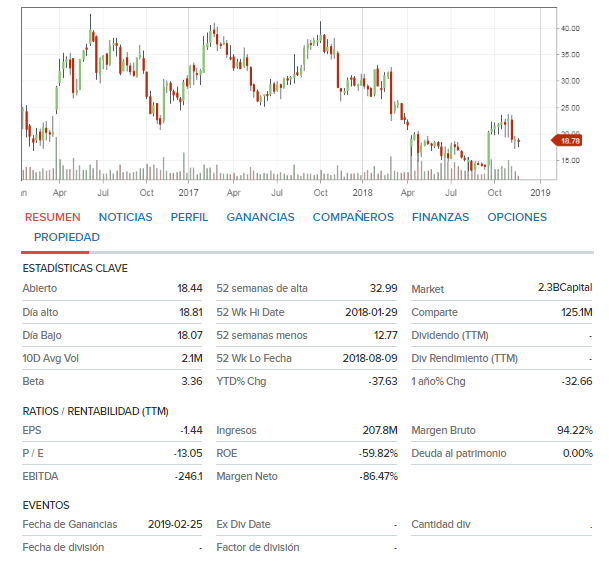Click the ROE value -59.82%
Viewport: 609px width, 576px height.
378,453
